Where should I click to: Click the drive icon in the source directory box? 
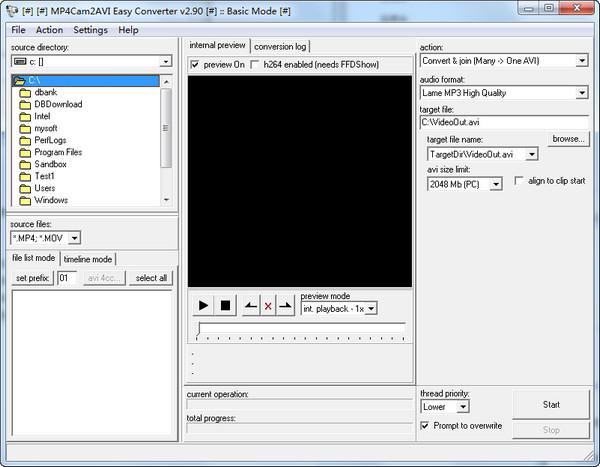(x=20, y=61)
